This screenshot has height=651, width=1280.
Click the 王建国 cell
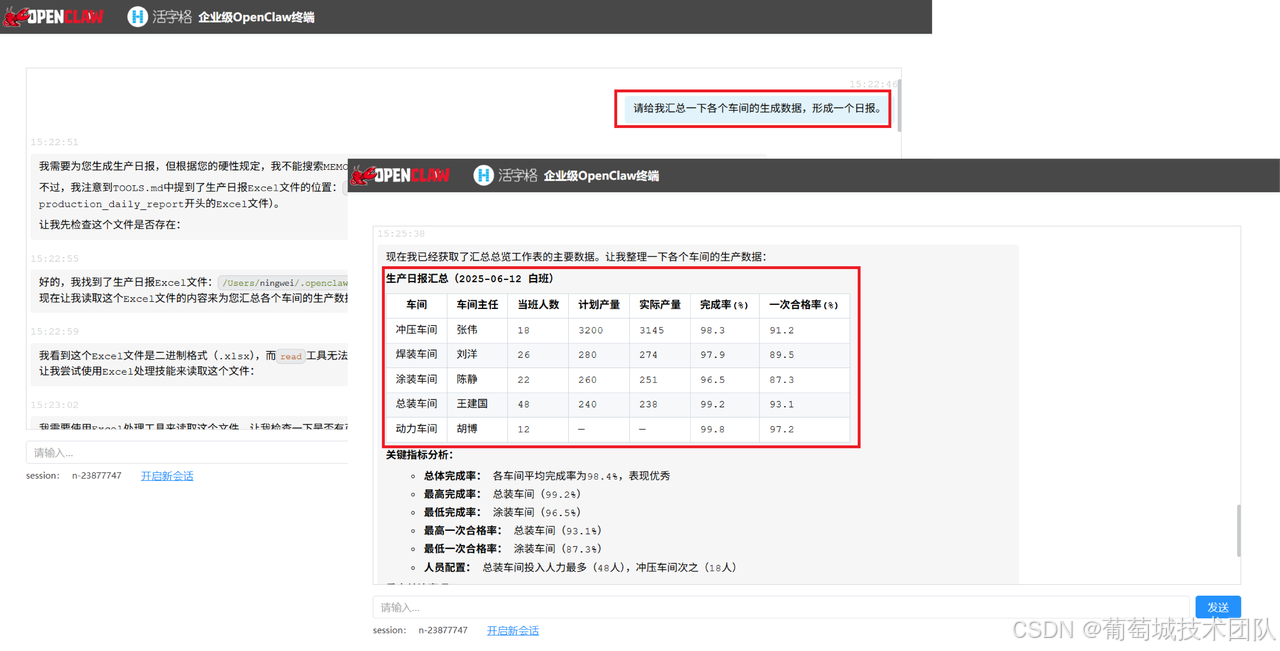(477, 404)
